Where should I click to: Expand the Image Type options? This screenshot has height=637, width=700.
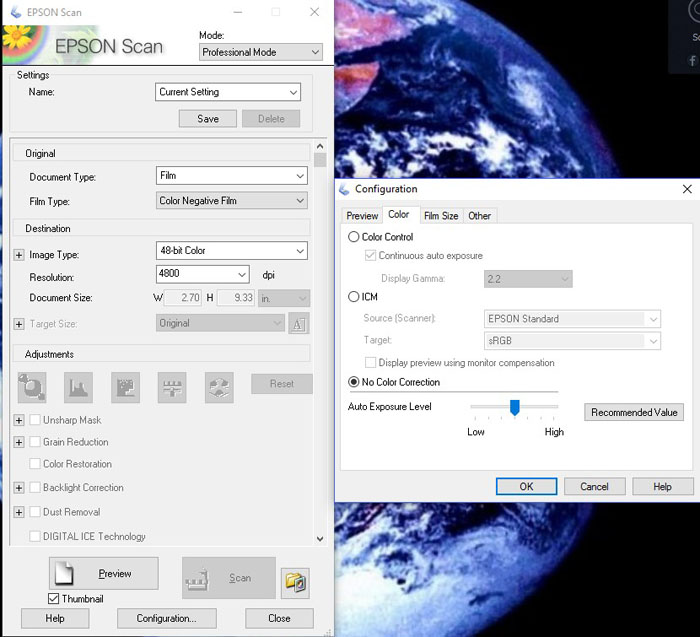(x=19, y=255)
